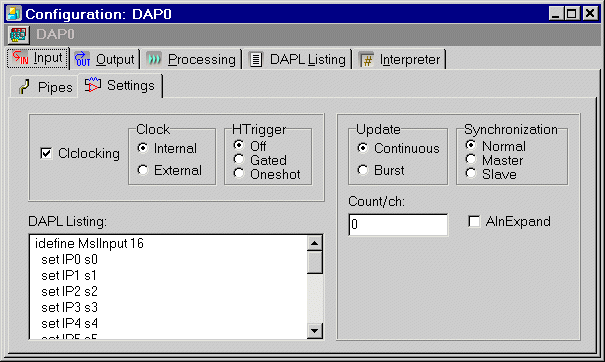The image size is (605, 362).
Task: Set HTrigger to Gated
Action: [239, 159]
